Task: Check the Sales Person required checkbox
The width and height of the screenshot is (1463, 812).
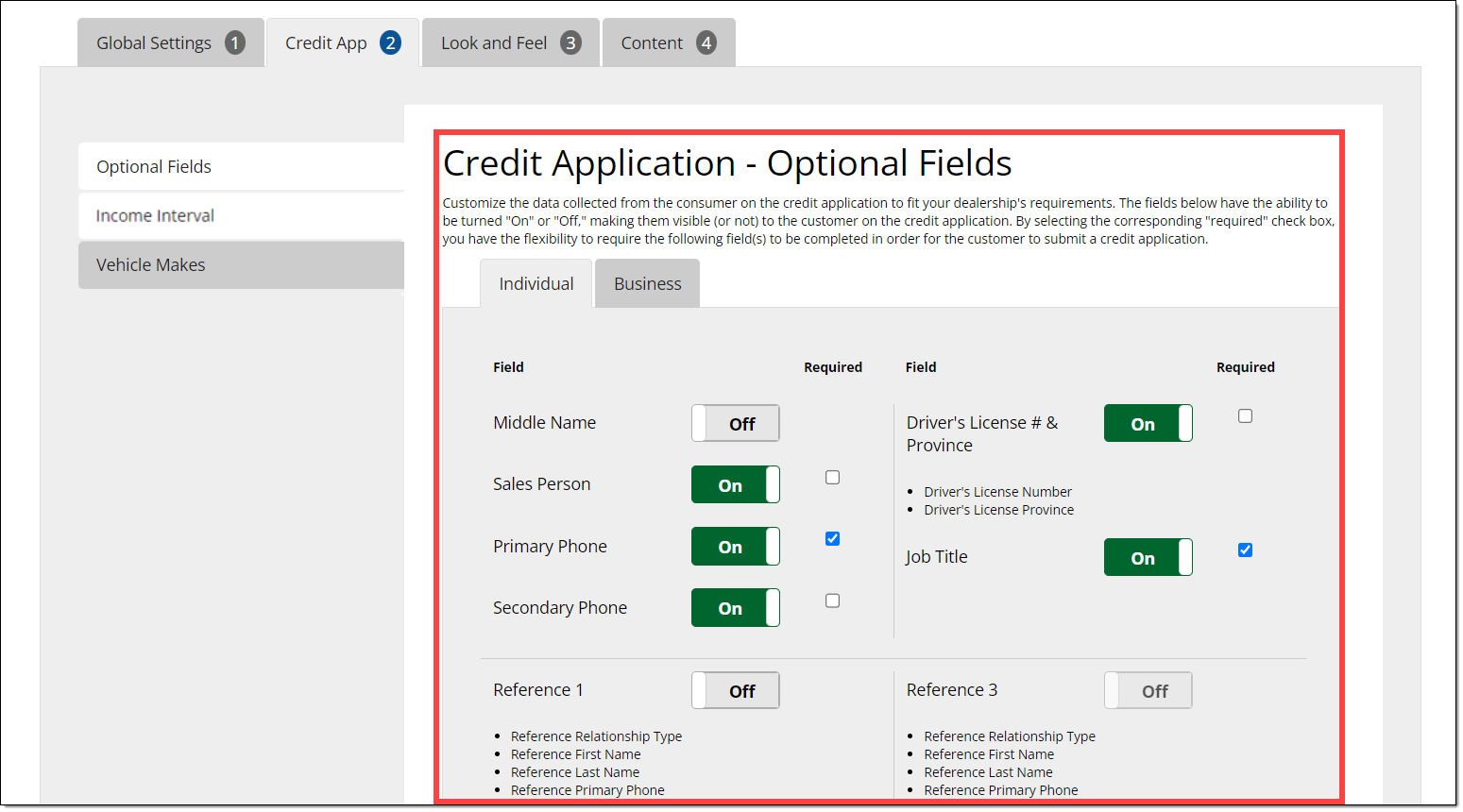Action: pyautogui.click(x=832, y=478)
